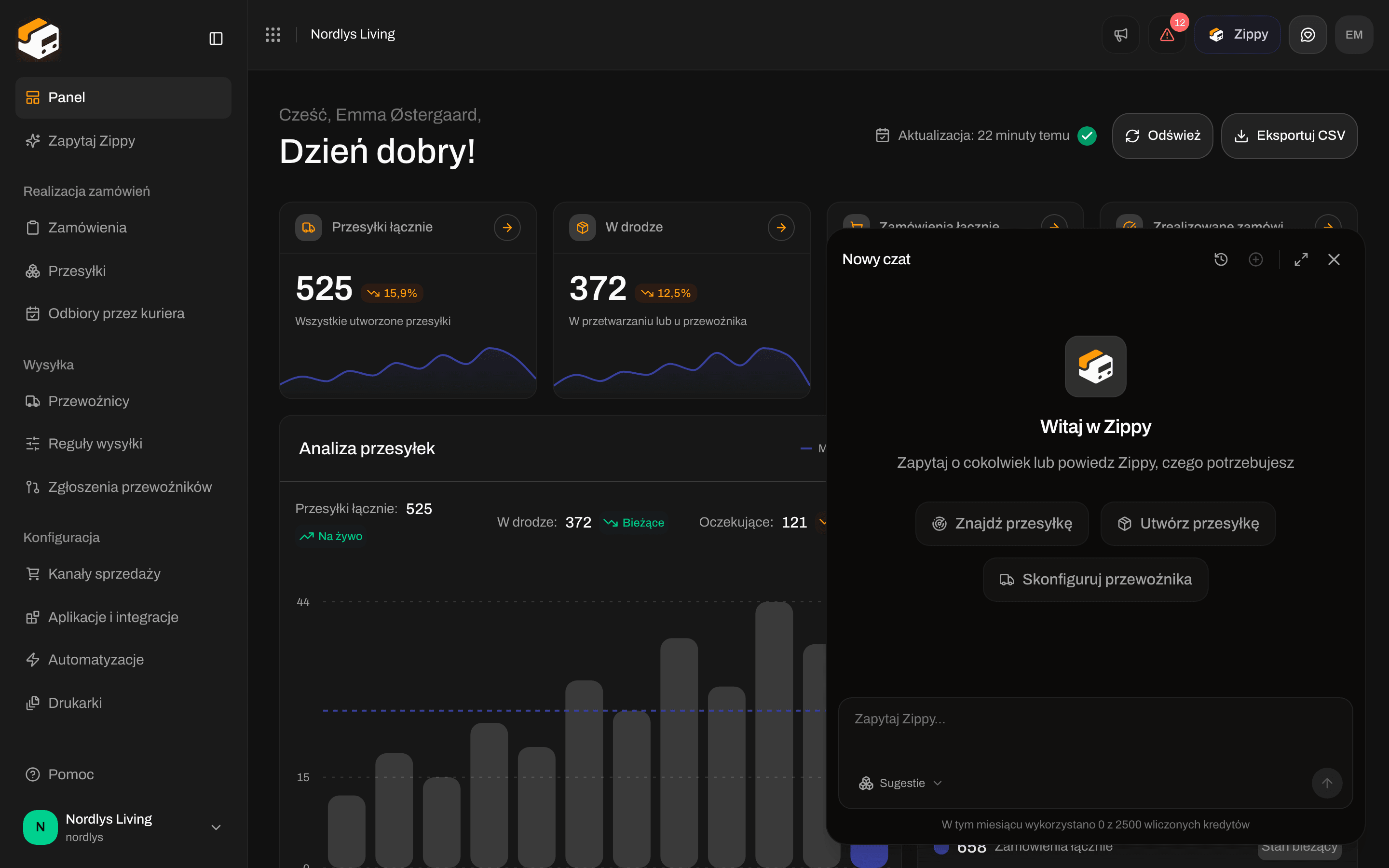Click the Zippy logo in welcome panel

pos(1096,366)
